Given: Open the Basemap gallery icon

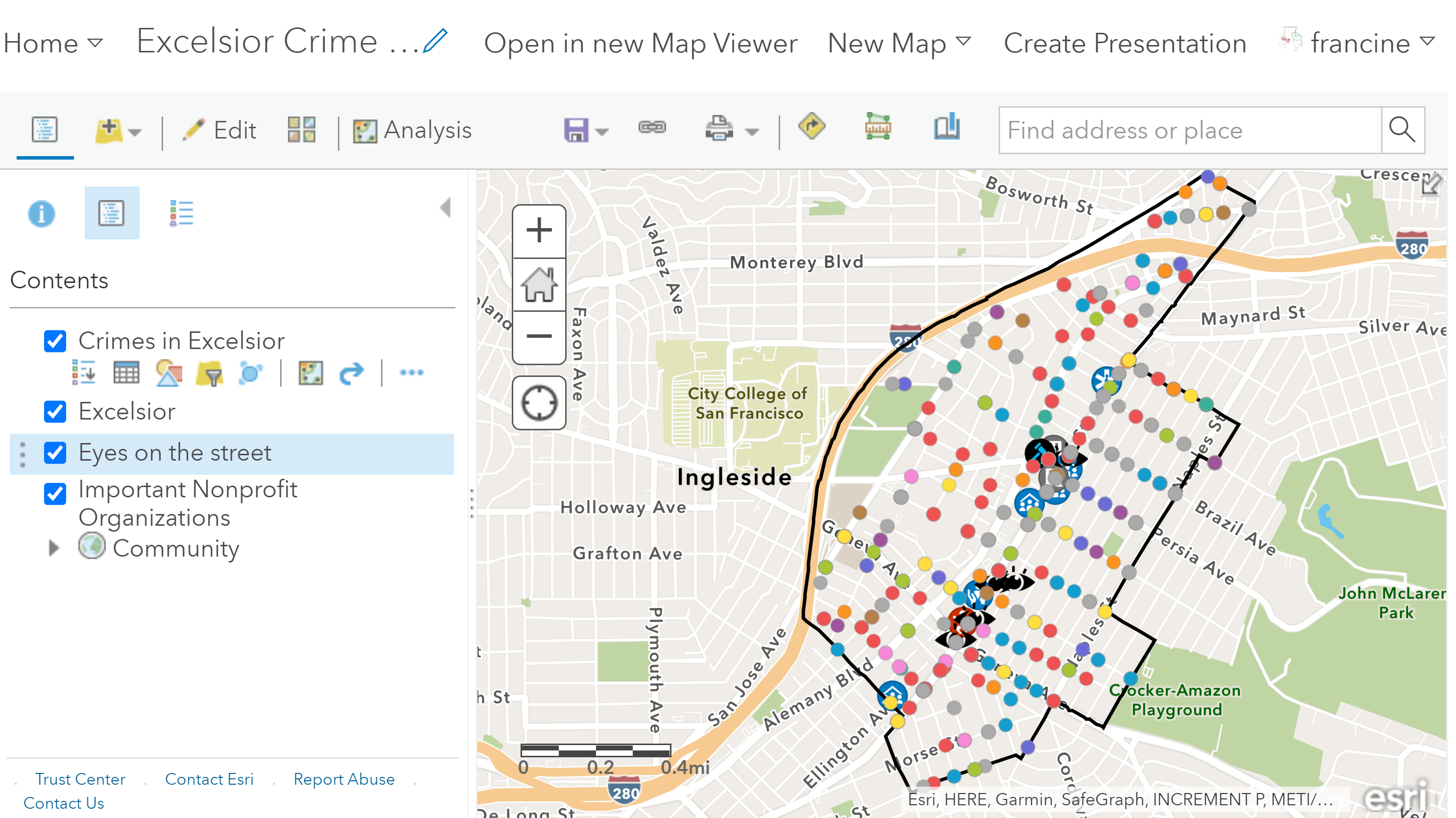Looking at the screenshot, I should (301, 130).
